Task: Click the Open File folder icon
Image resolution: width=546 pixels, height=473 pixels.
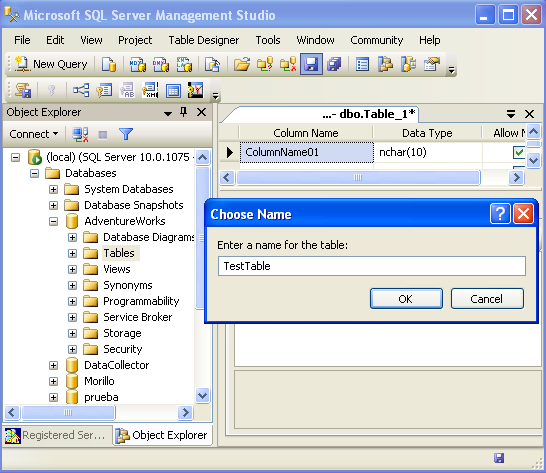Action: 242,64
